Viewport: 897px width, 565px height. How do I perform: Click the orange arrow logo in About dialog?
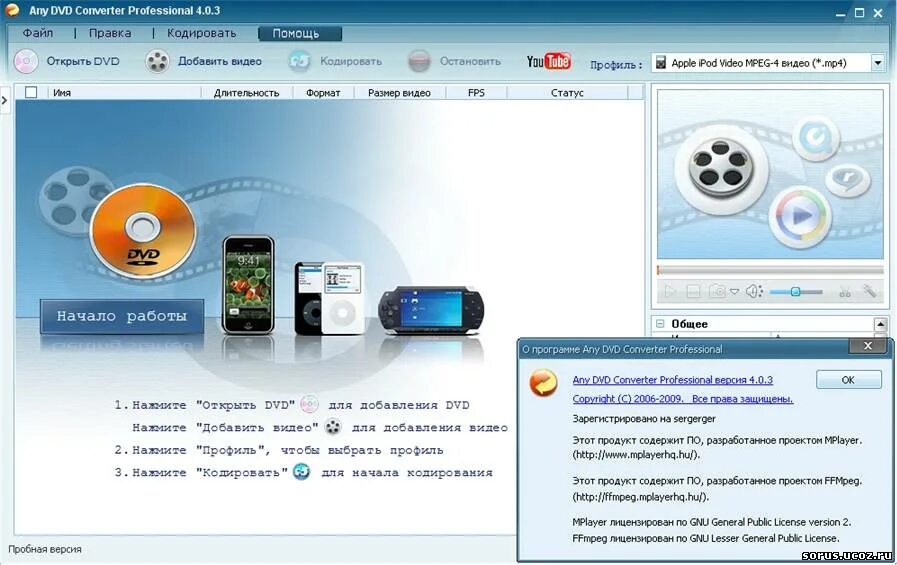point(543,383)
